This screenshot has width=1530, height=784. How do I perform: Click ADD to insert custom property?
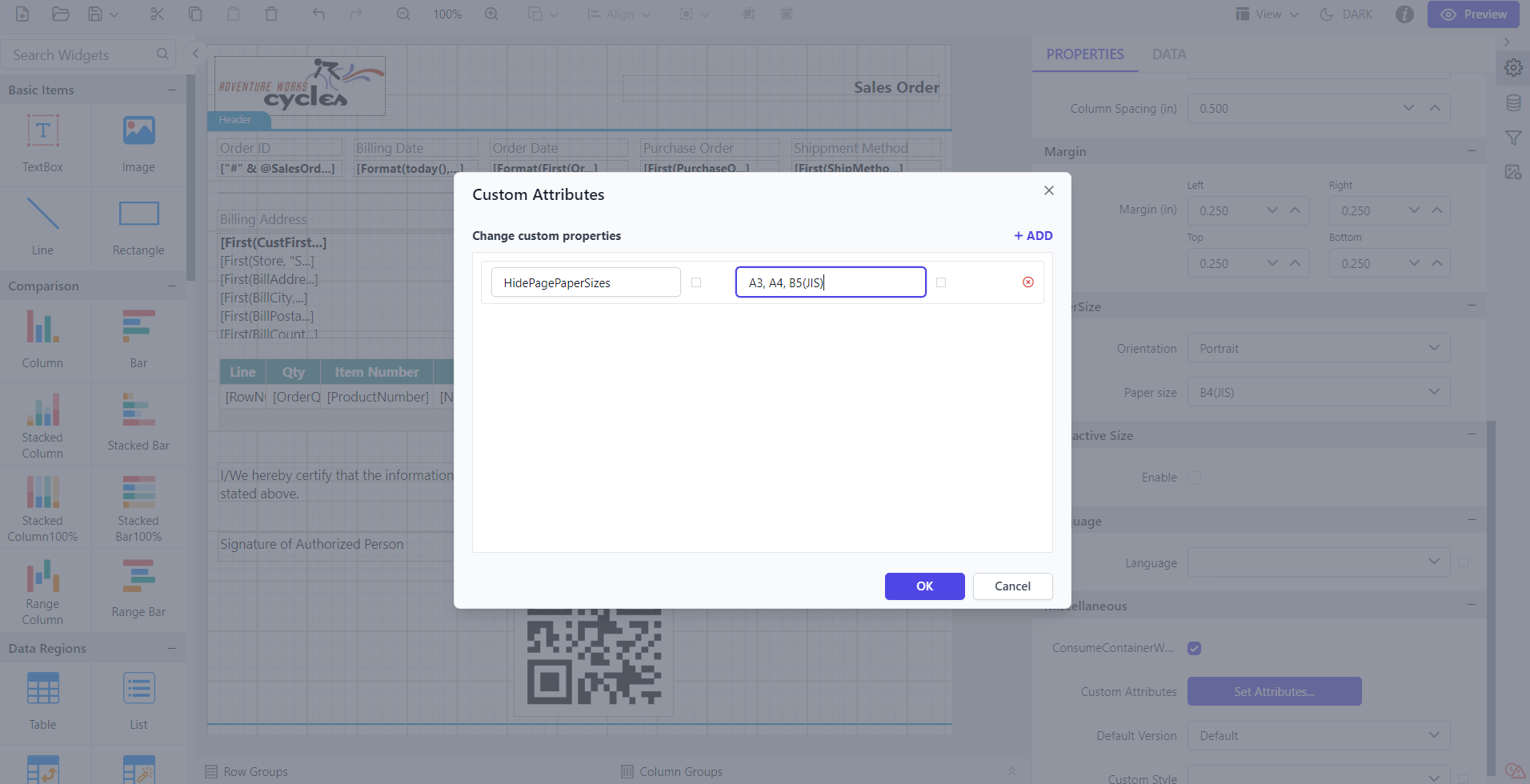(1032, 235)
